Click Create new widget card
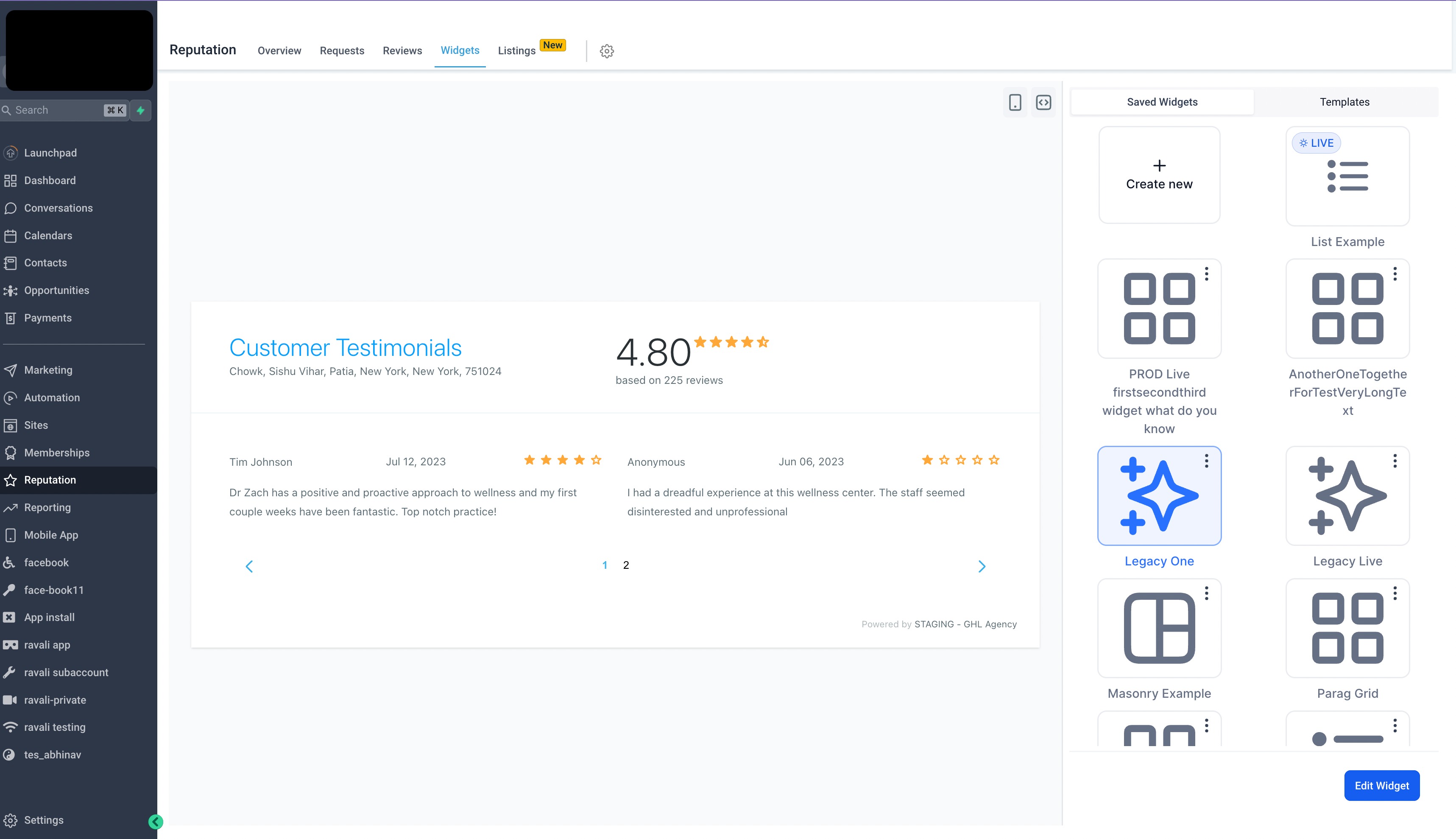This screenshot has width=1456, height=839. 1159,175
